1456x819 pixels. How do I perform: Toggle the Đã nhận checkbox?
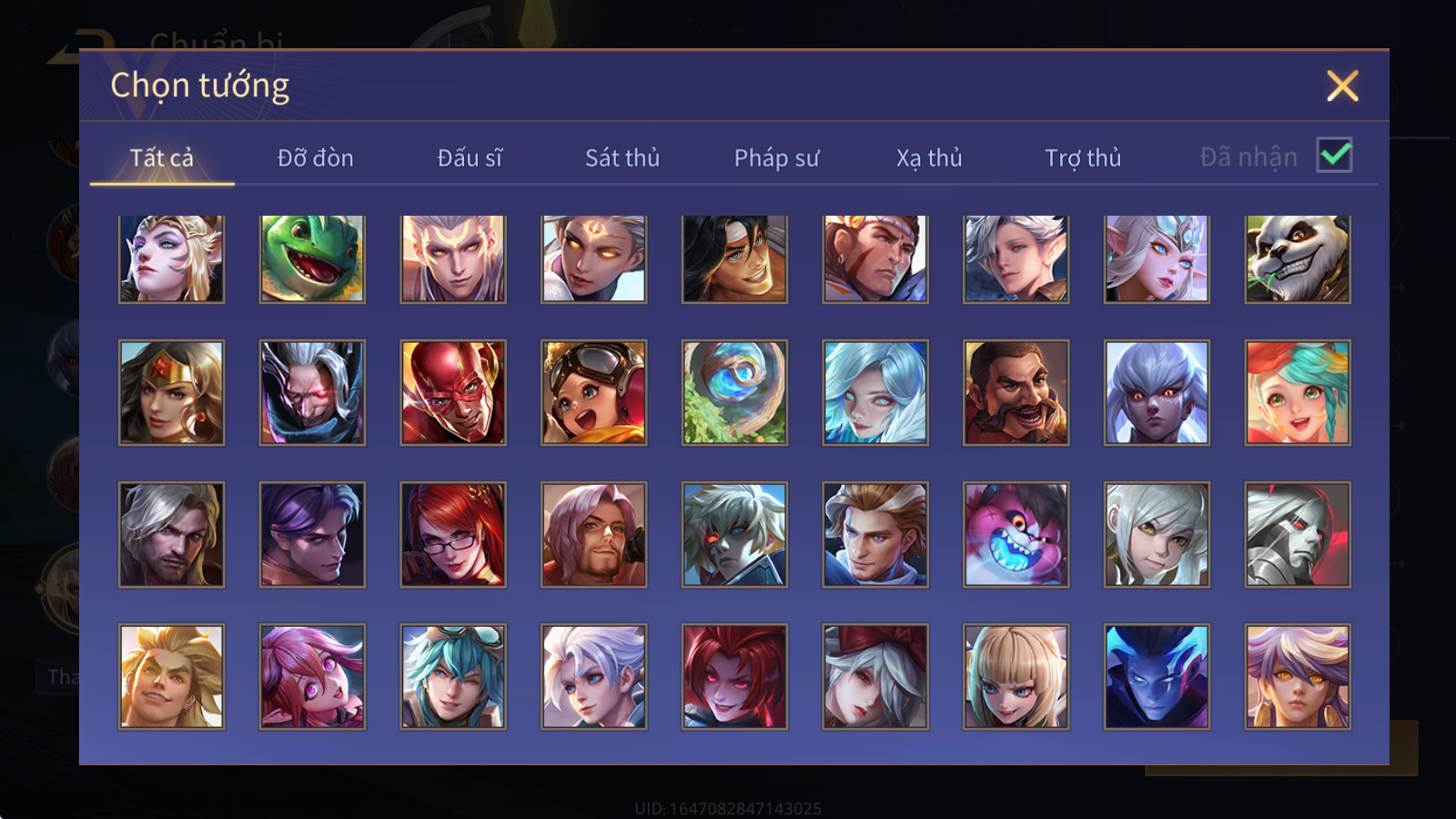click(1334, 156)
